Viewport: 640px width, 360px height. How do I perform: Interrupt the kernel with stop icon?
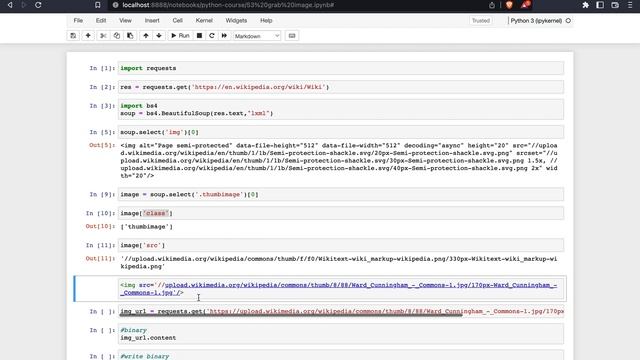pyautogui.click(x=199, y=36)
